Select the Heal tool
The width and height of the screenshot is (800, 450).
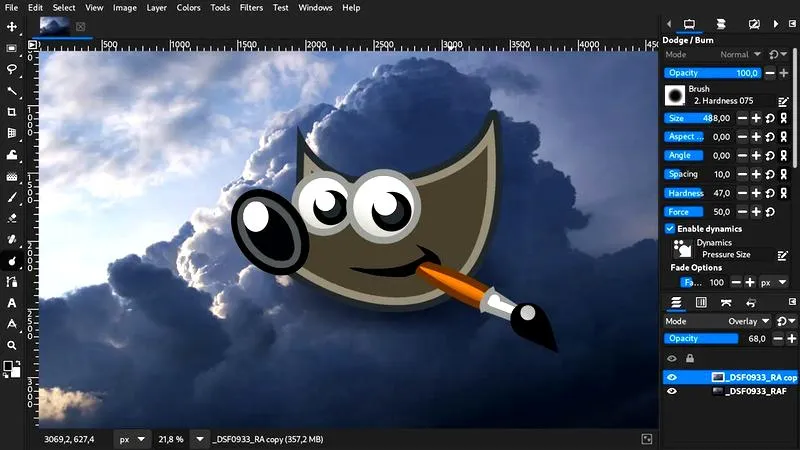click(12, 239)
